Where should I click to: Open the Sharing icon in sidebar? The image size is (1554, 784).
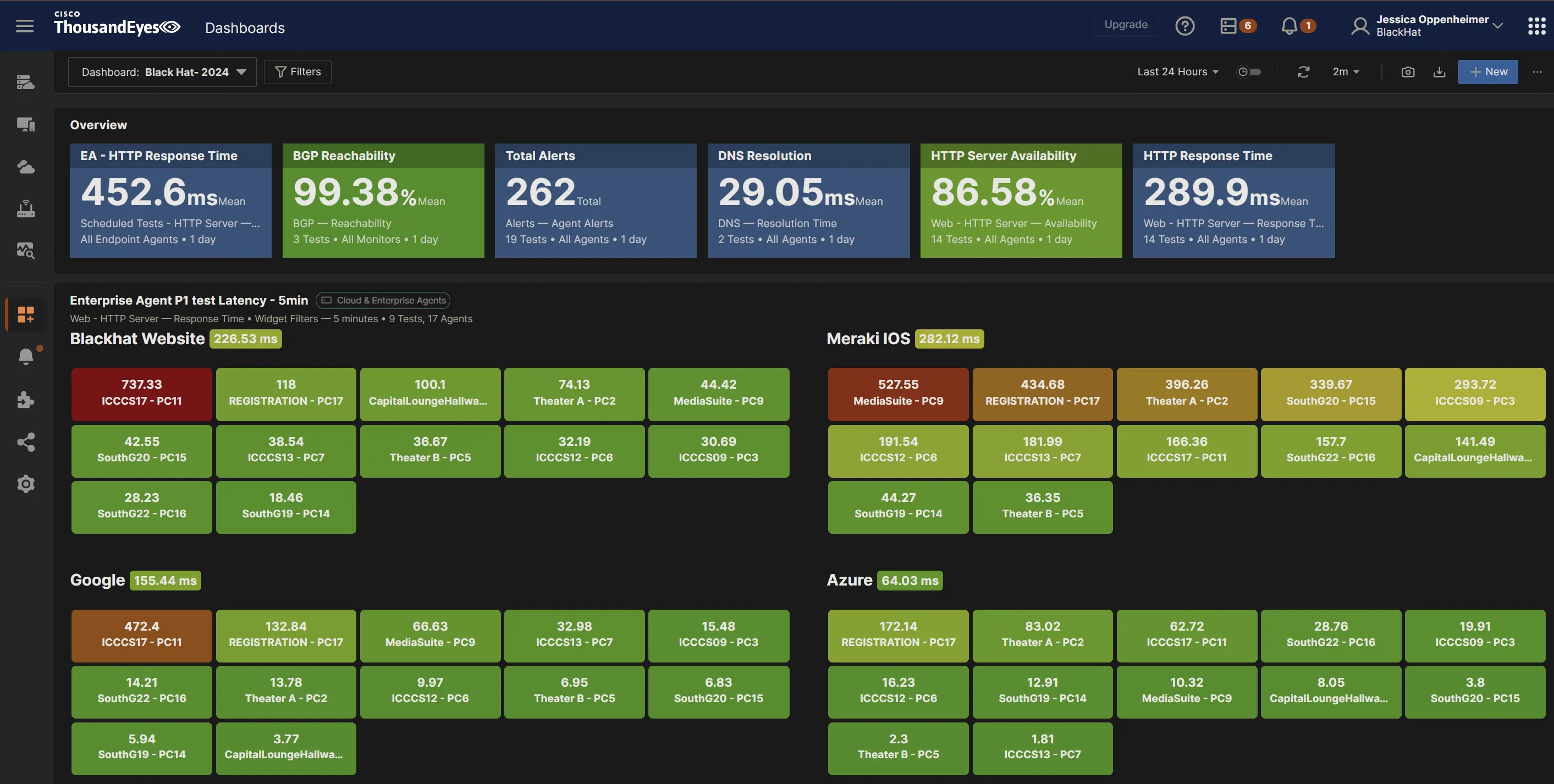pos(25,442)
